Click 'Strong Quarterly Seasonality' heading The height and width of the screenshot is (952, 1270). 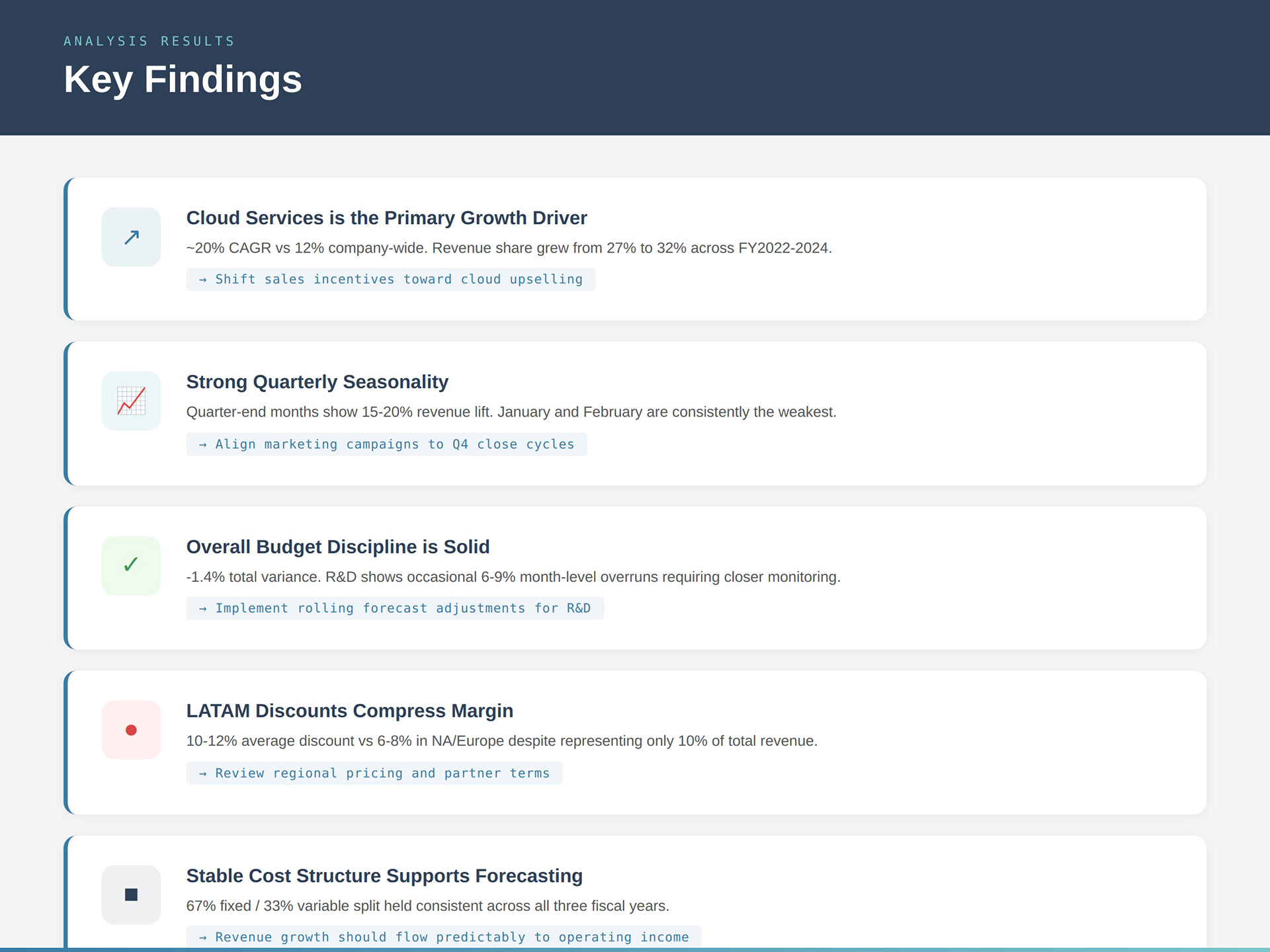317,382
